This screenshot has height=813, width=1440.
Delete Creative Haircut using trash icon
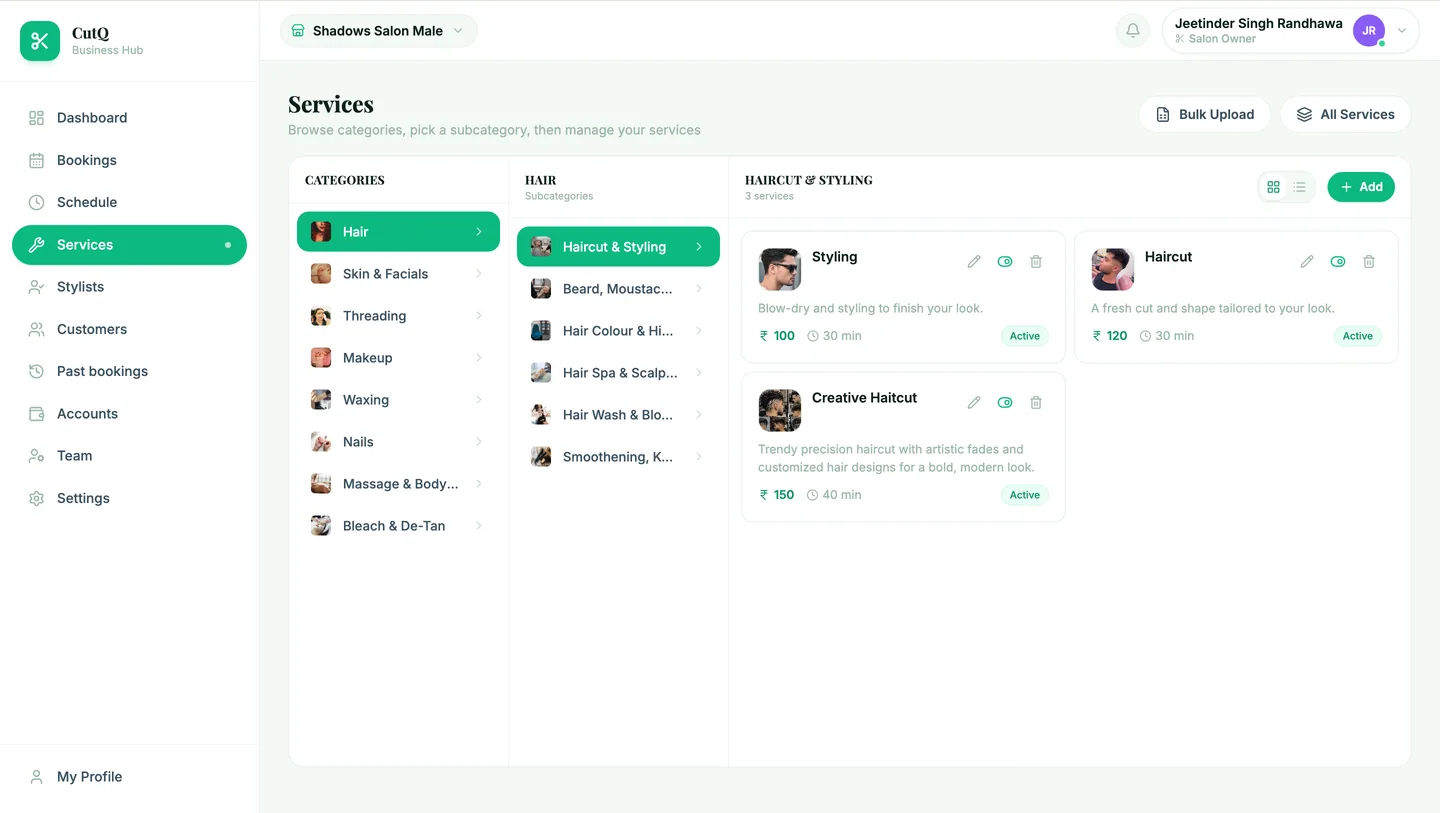pos(1036,403)
